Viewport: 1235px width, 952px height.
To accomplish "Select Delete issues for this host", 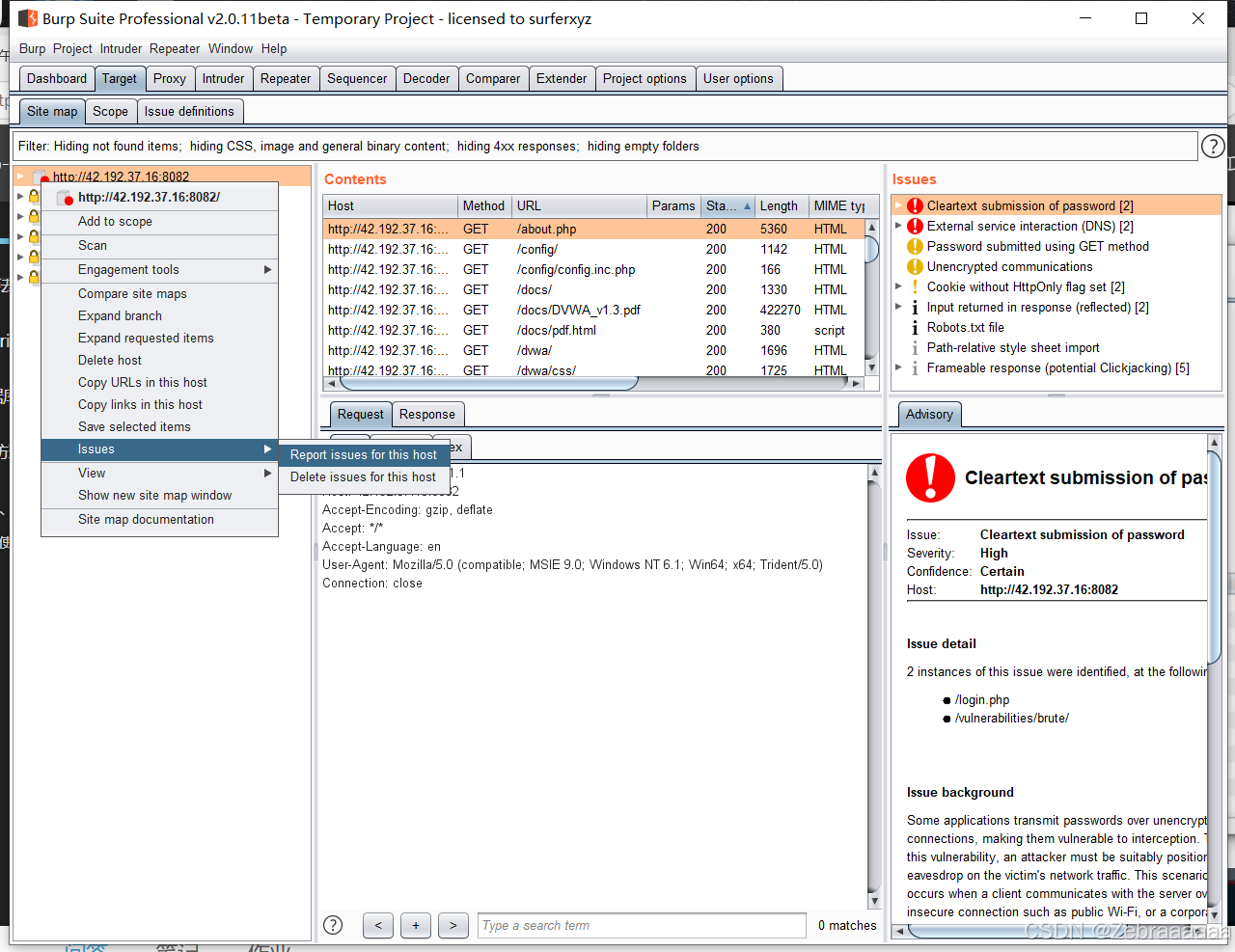I will tap(364, 476).
